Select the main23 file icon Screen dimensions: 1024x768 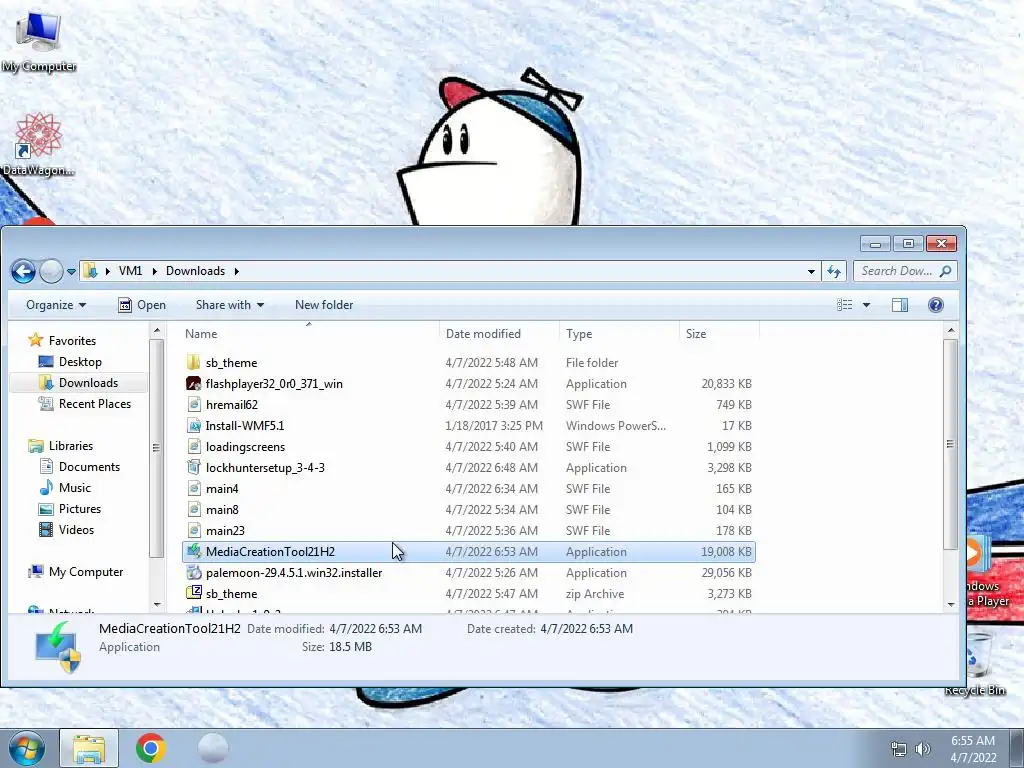click(x=193, y=530)
